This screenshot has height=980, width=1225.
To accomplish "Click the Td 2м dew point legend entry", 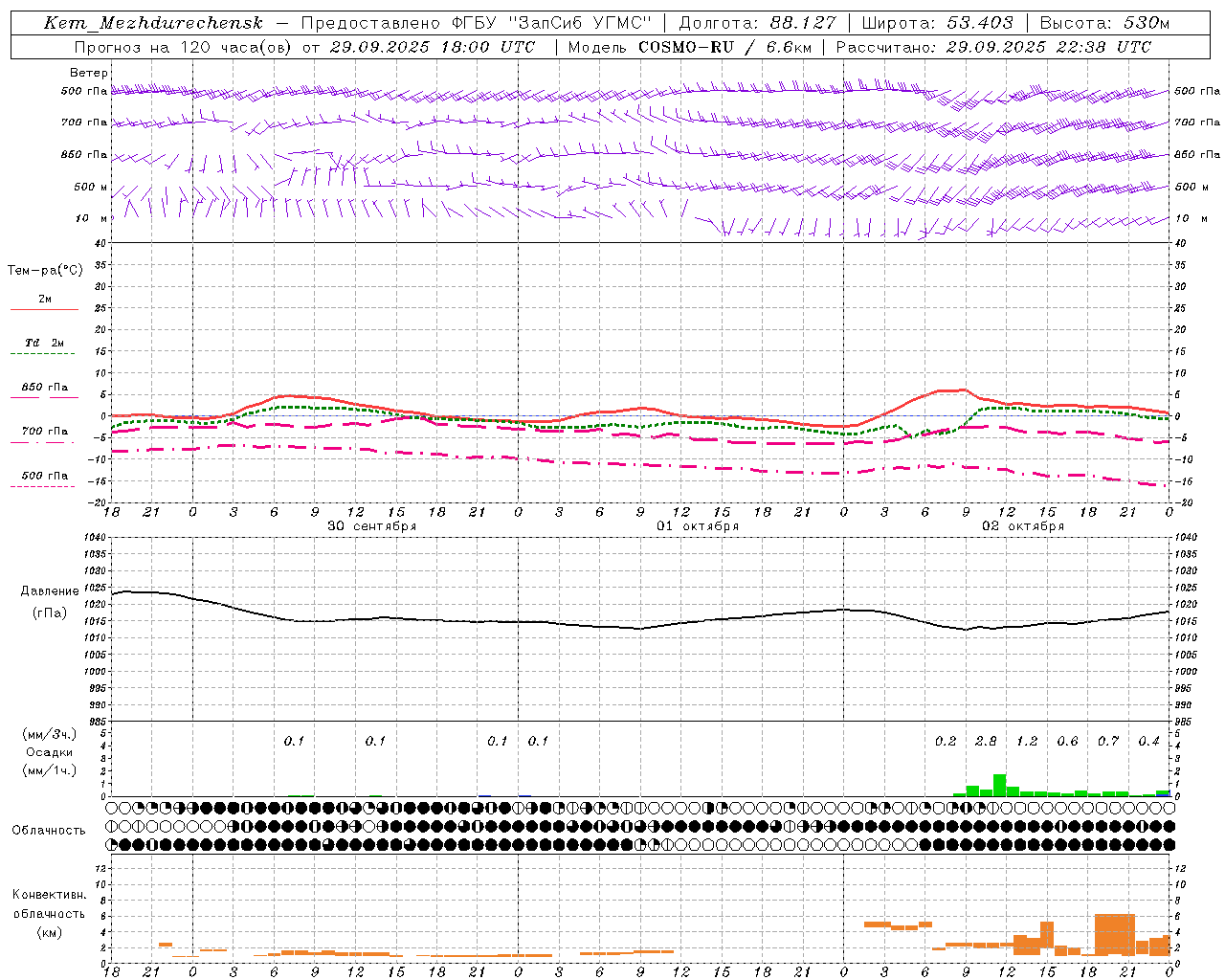I will [45, 343].
